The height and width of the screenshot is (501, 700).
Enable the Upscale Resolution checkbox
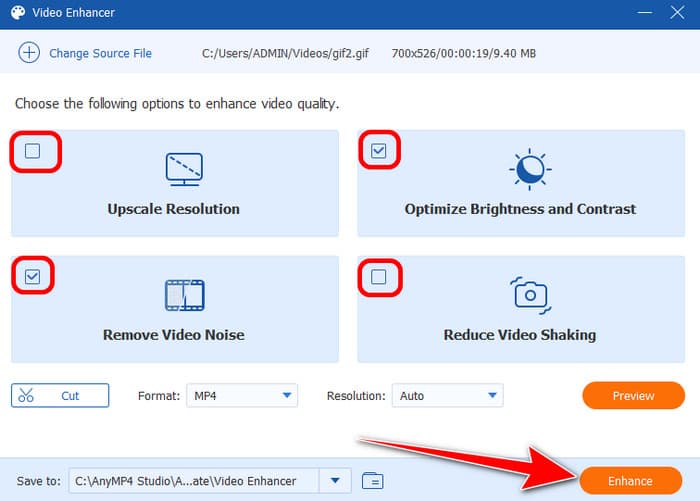click(33, 151)
